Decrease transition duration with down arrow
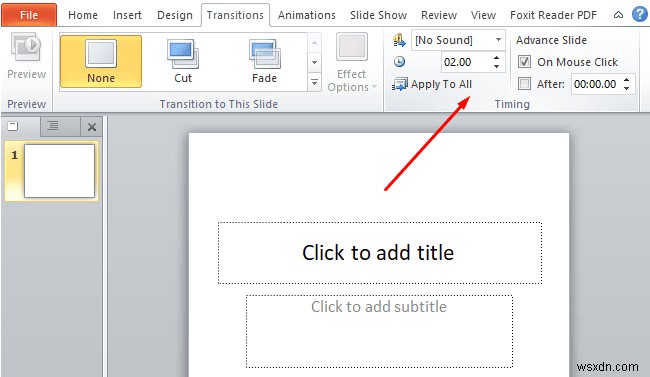The image size is (650, 377). (x=497, y=66)
